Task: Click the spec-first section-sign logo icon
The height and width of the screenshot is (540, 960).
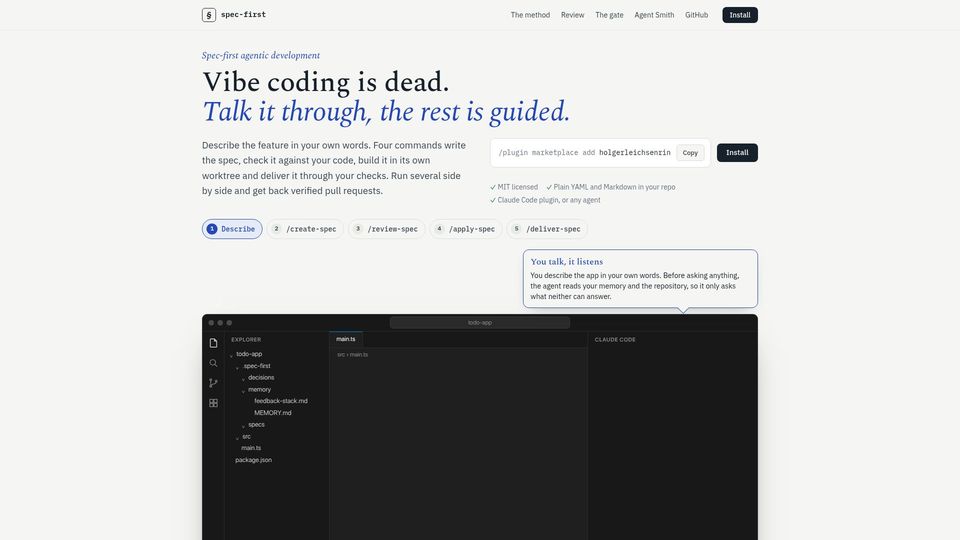Action: click(x=209, y=15)
